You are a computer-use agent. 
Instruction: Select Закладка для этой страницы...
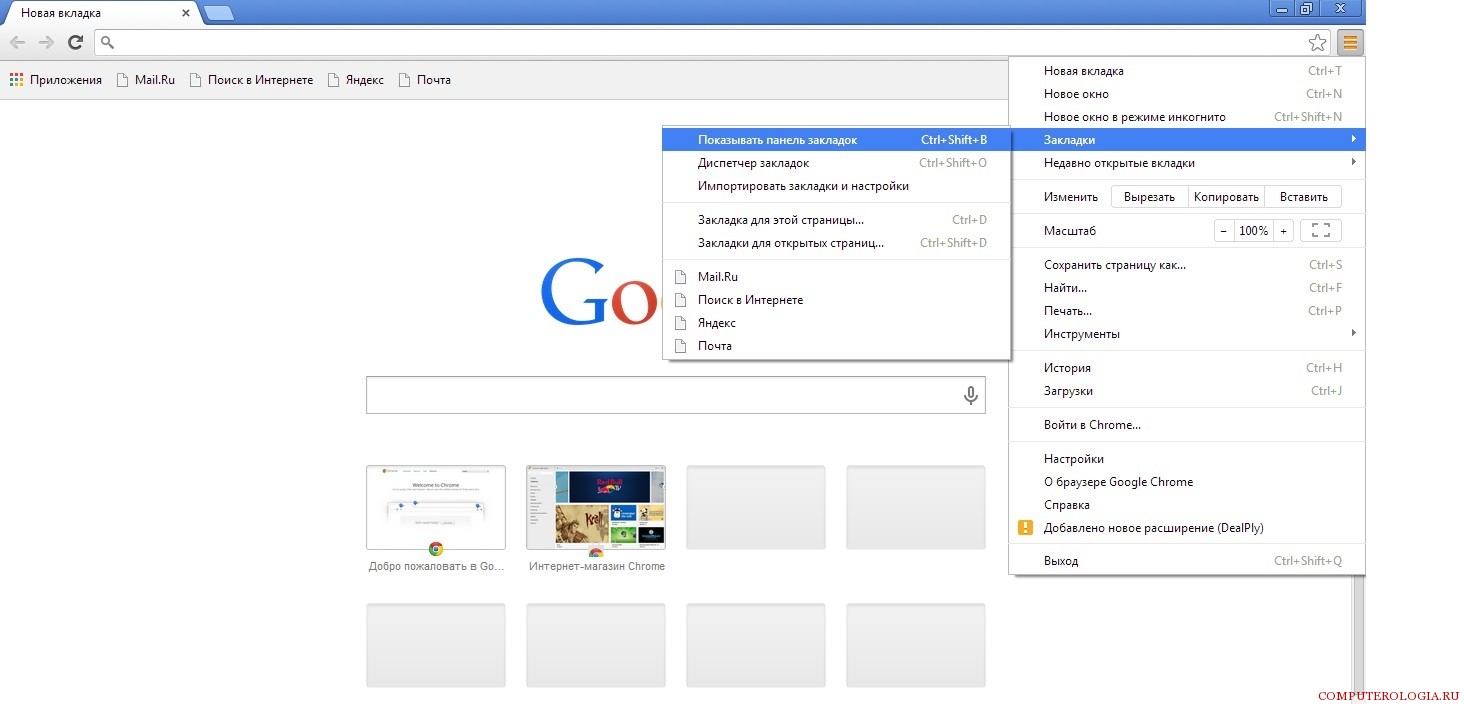pos(837,220)
